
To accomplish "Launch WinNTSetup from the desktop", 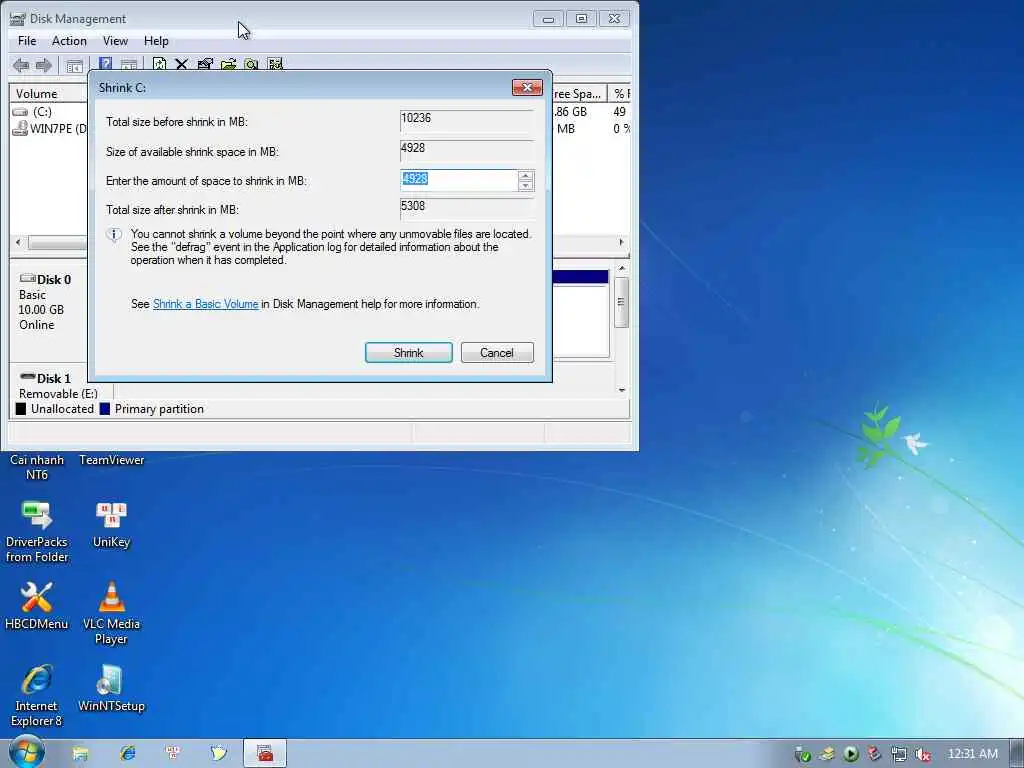I will 111,688.
